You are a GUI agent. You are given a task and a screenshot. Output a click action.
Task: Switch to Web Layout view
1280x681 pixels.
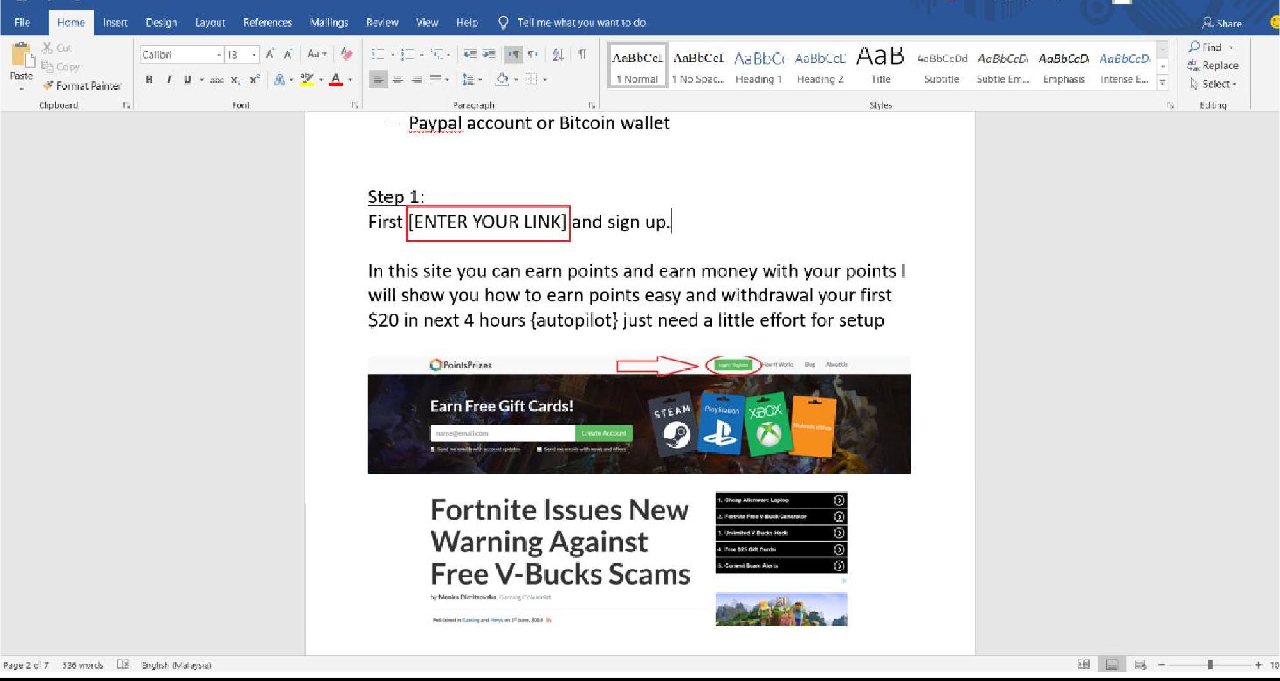[1139, 664]
